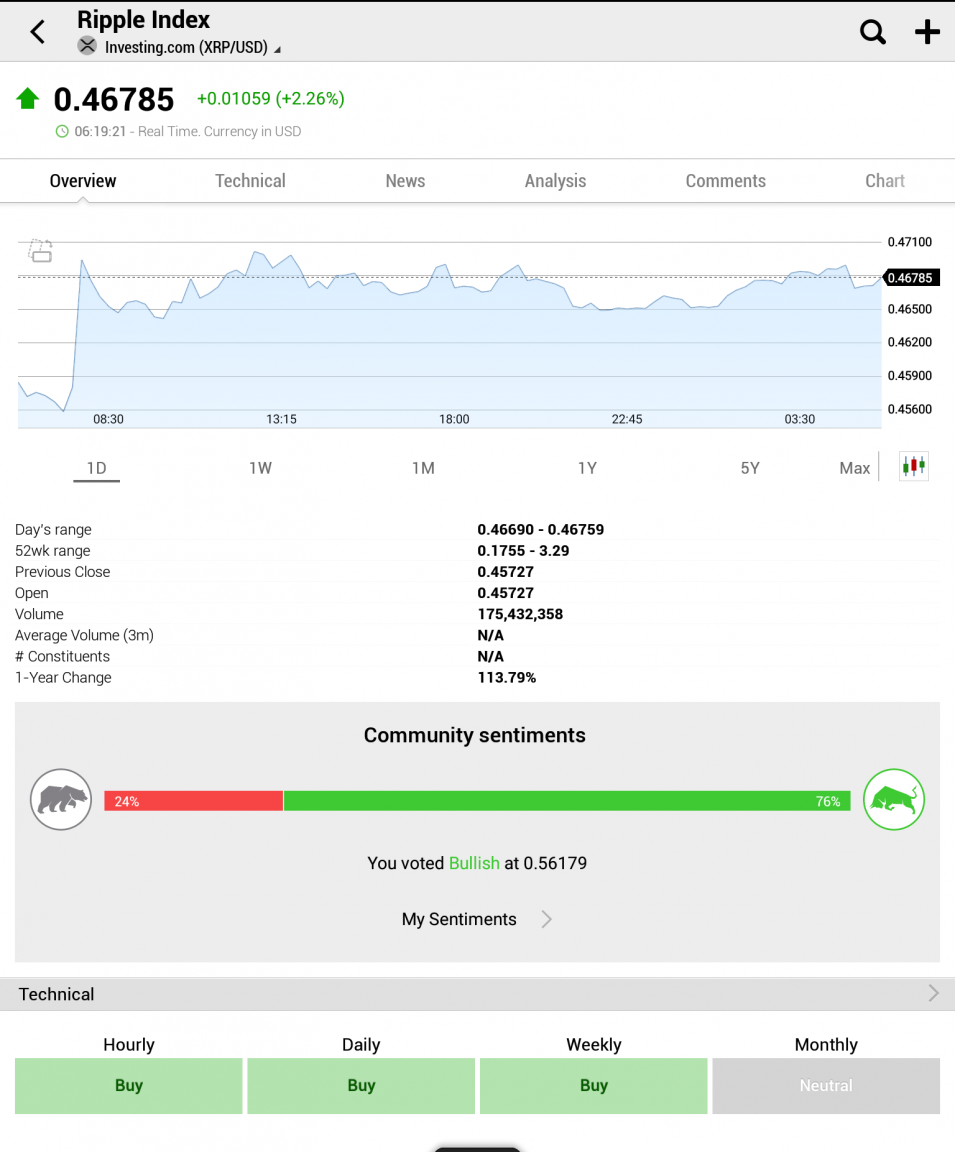Viewport: 955px width, 1152px height.
Task: Switch to the Chart tab
Action: 884,181
